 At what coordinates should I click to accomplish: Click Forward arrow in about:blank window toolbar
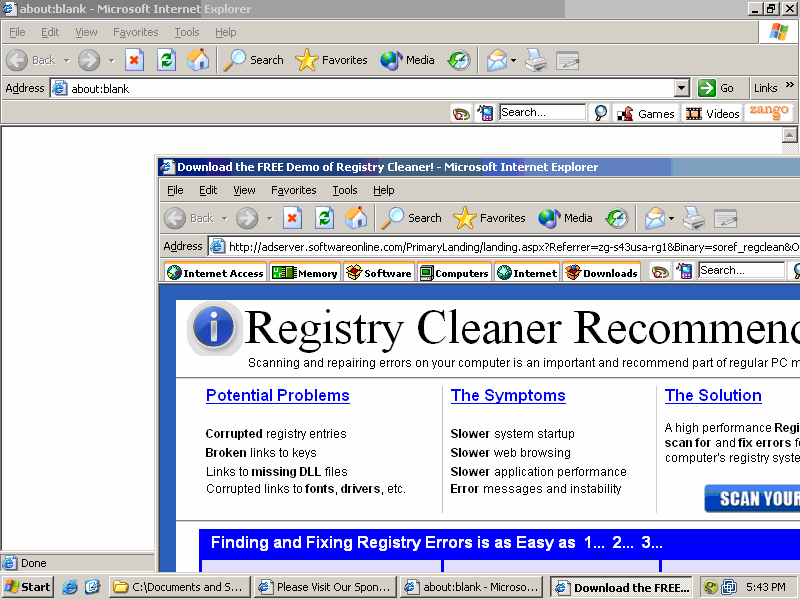(x=89, y=60)
